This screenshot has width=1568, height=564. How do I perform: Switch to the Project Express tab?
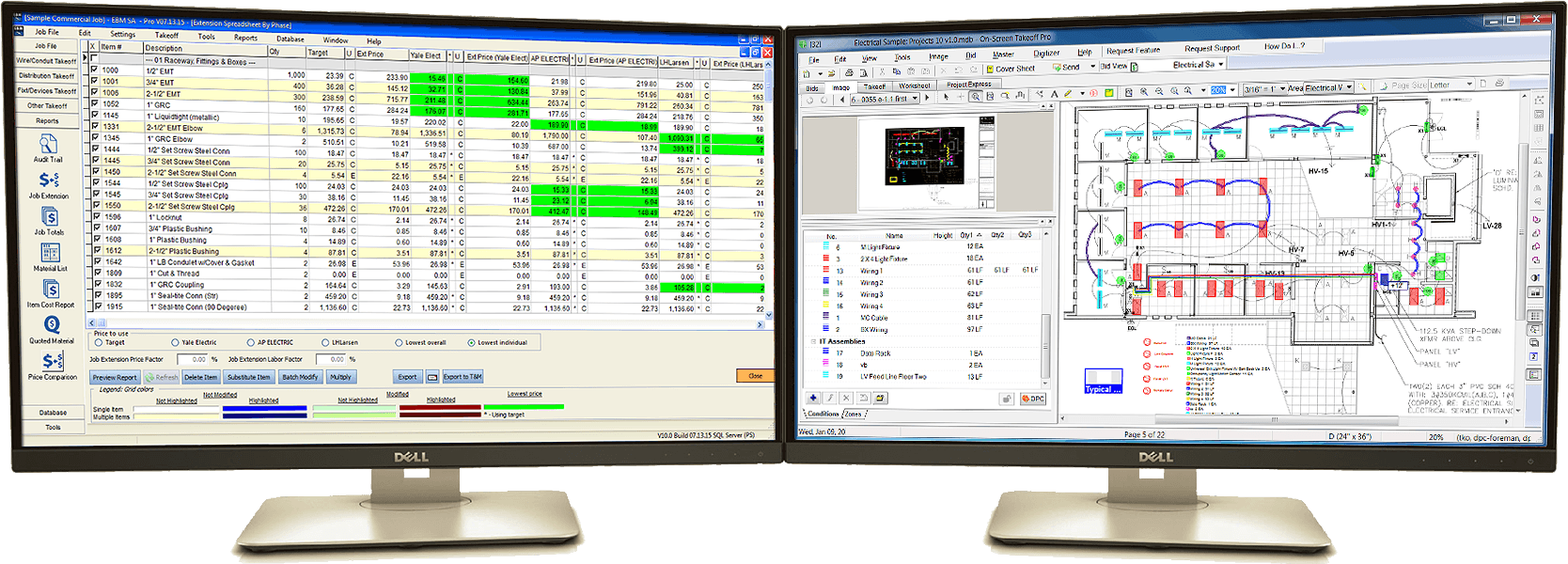(968, 85)
